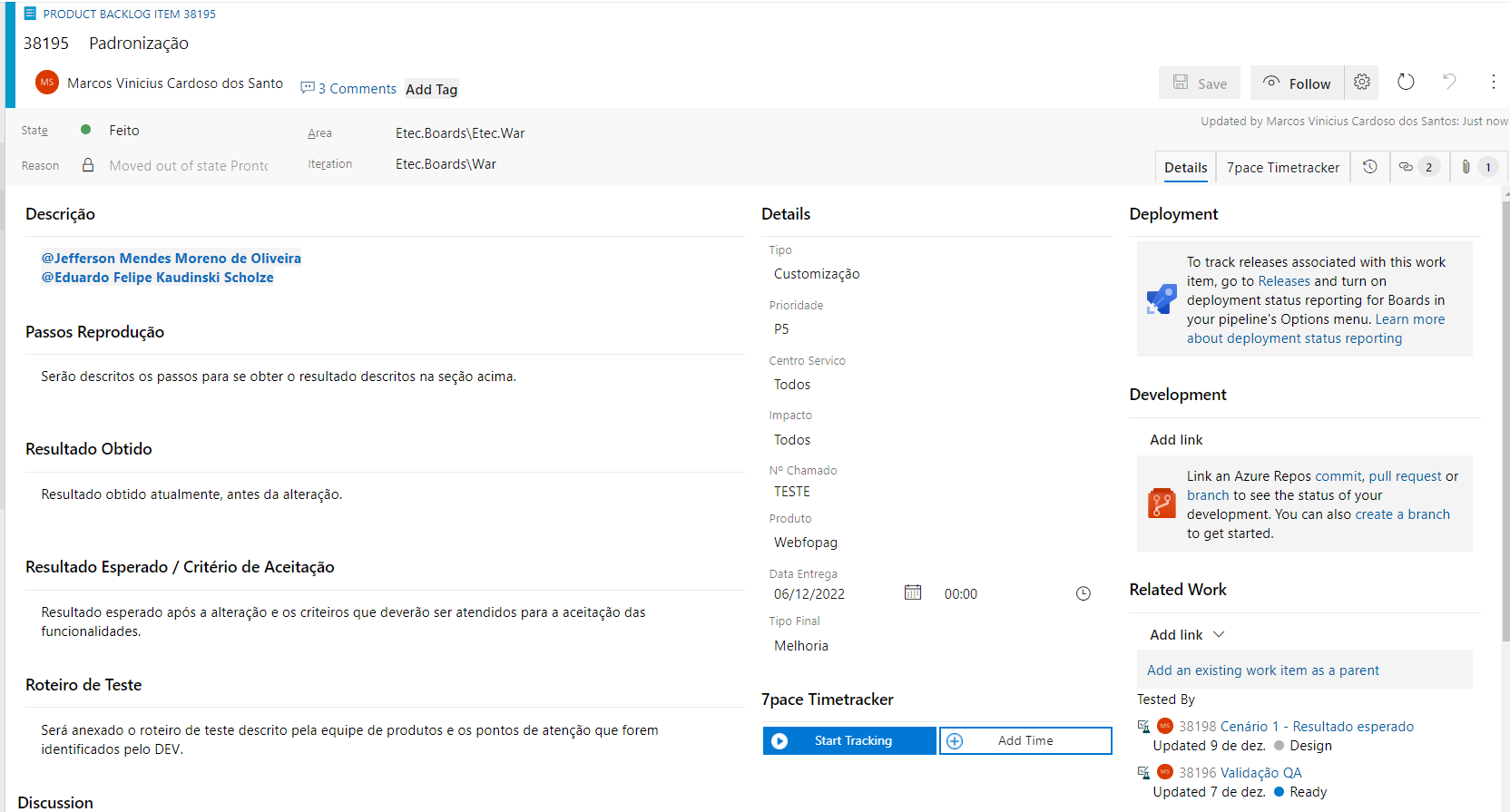1510x812 pixels.
Task: Select the Details tab
Action: point(1185,167)
